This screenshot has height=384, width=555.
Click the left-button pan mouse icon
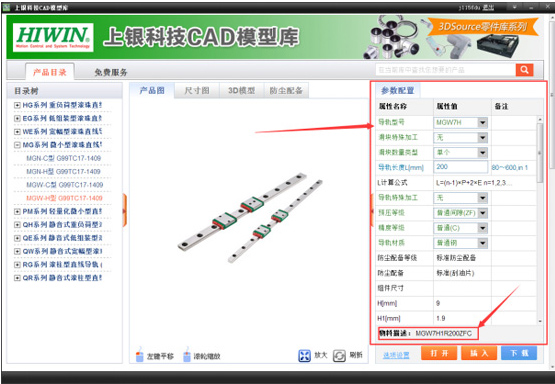pyautogui.click(x=140, y=355)
